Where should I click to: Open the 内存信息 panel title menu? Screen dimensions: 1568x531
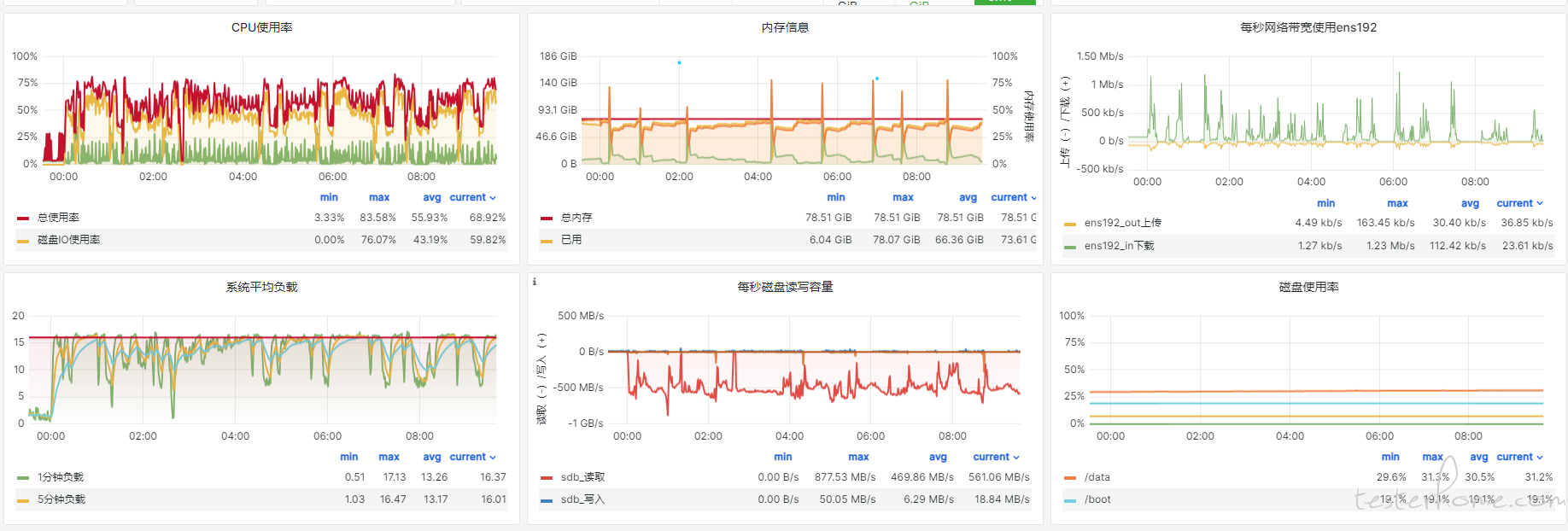point(785,27)
